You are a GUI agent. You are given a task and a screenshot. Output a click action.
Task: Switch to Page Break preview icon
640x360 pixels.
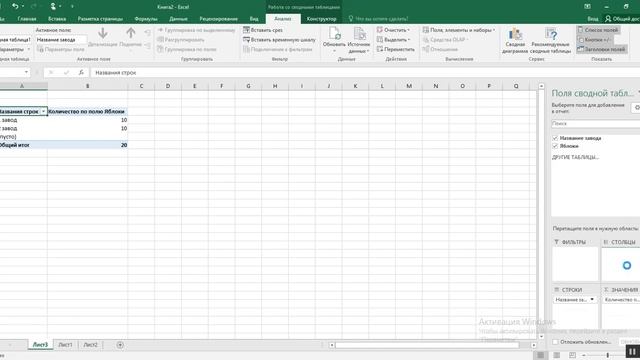[x=572, y=355]
